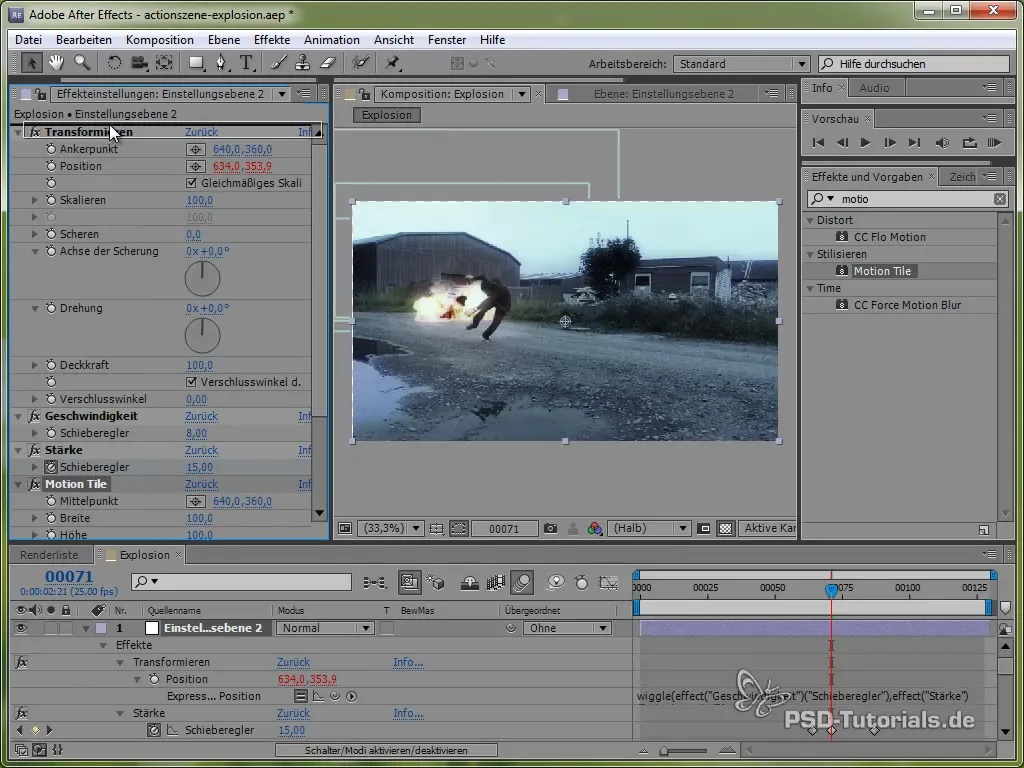1024x768 pixels.
Task: Hide the Einstellungsebene 2 layer in the timeline
Action: 22,628
